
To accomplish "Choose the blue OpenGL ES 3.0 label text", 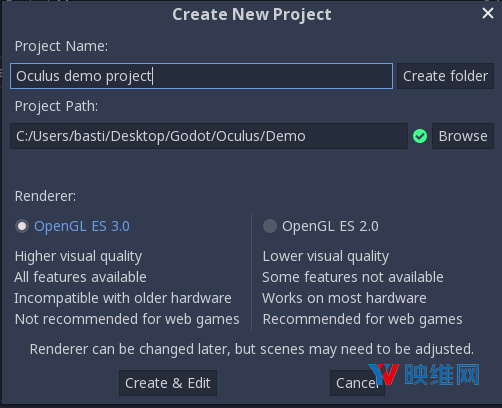I will click(x=82, y=226).
